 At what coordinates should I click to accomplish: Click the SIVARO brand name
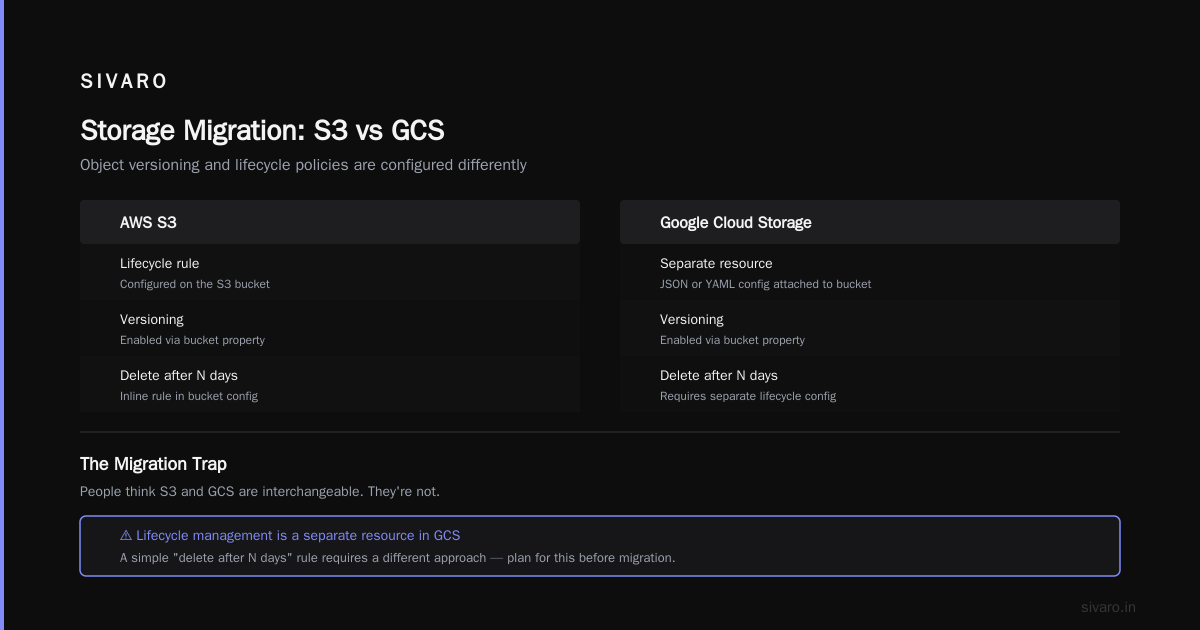124,82
